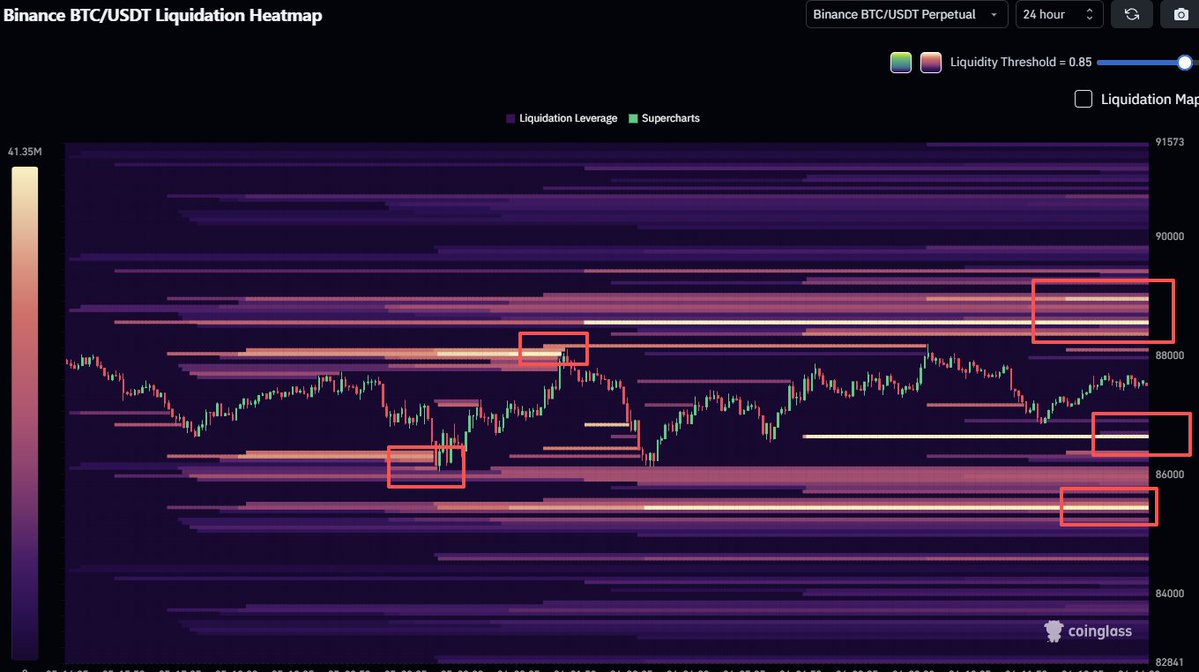The height and width of the screenshot is (672, 1199).
Task: Click the 90000 price axis label
Action: 1169,236
